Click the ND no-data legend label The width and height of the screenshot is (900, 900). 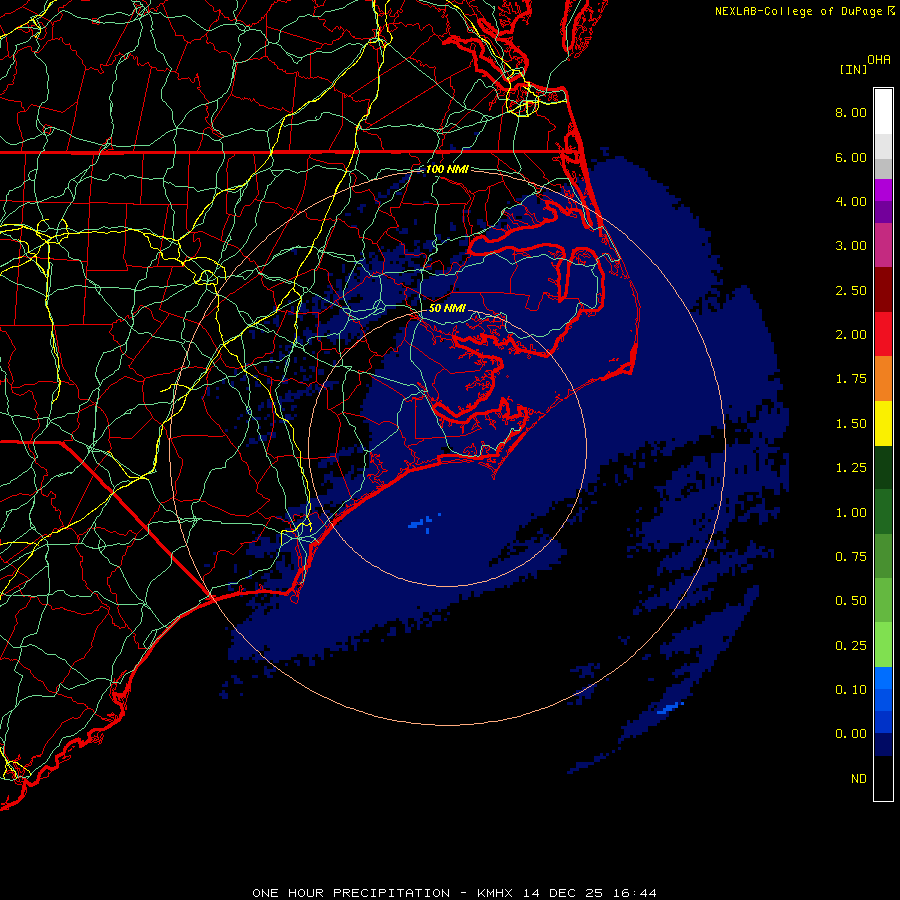(859, 779)
